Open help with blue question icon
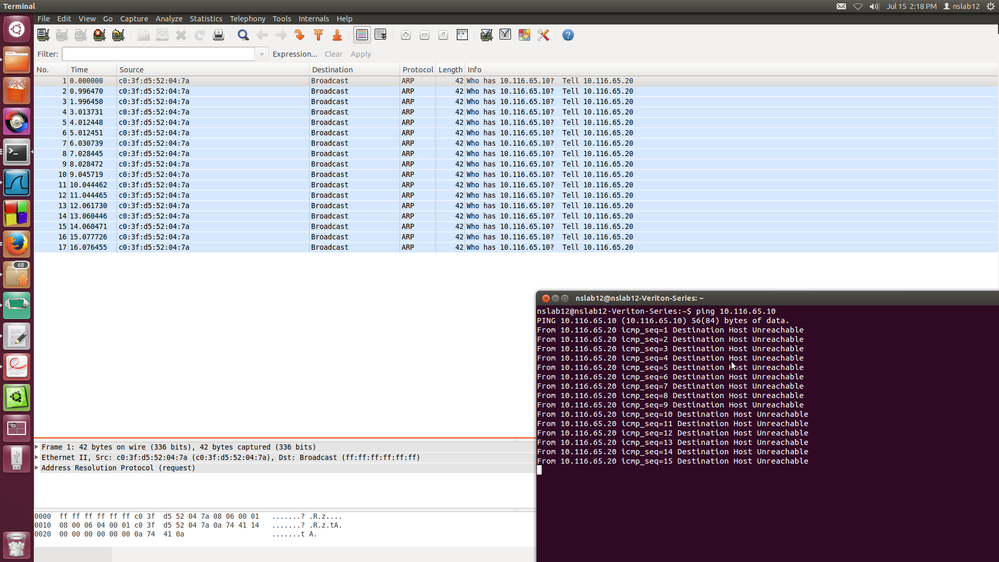999x562 pixels. [568, 35]
